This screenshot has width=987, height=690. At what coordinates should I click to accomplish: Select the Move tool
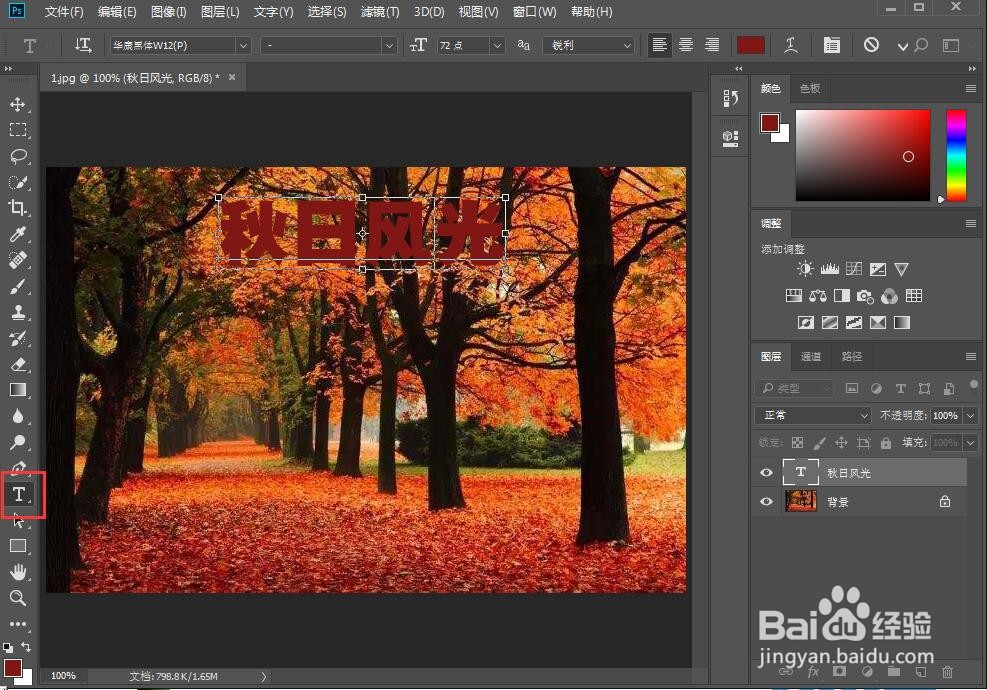(x=18, y=104)
